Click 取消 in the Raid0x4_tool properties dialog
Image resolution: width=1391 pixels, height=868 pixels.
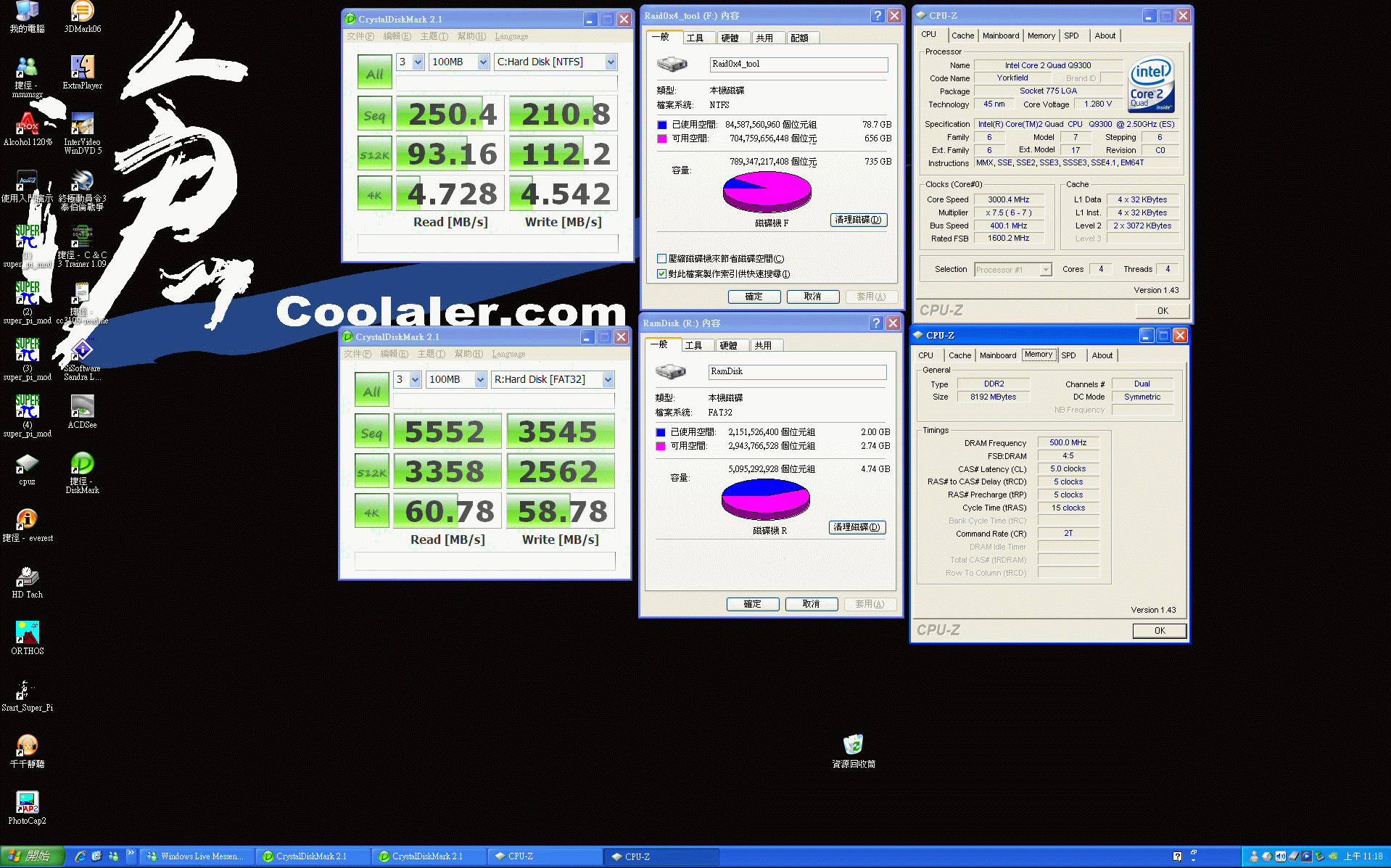pyautogui.click(x=813, y=297)
